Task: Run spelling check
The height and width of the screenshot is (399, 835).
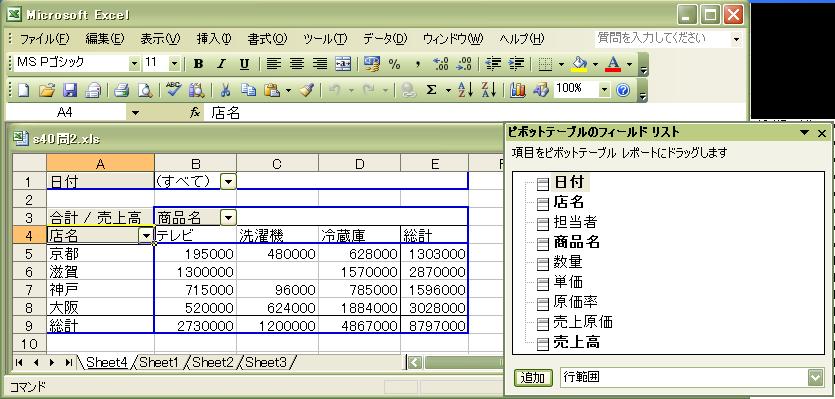Action: coord(174,90)
